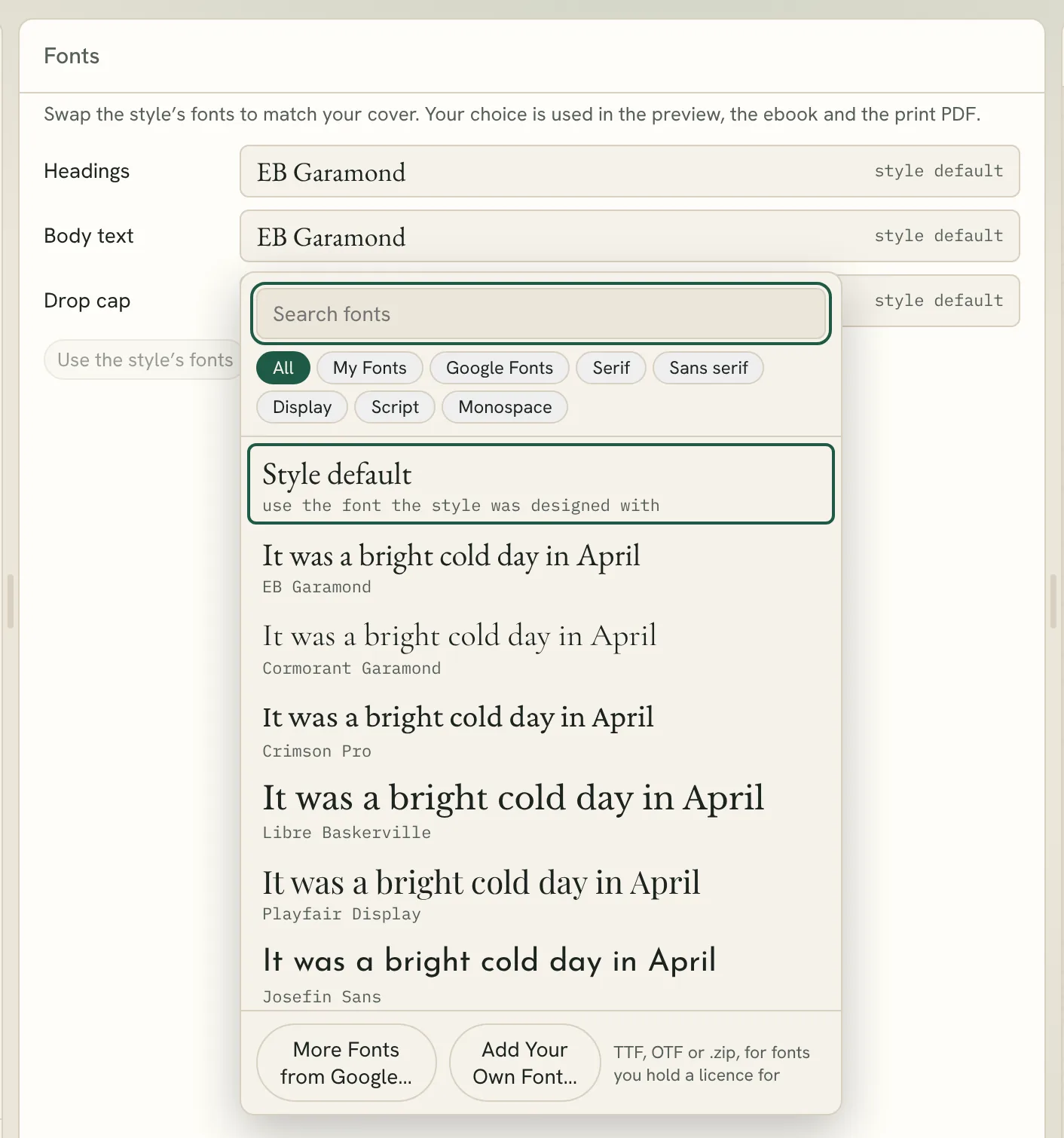Viewport: 1064px width, 1138px height.
Task: Open the Body text font dropdown
Action: [x=629, y=236]
